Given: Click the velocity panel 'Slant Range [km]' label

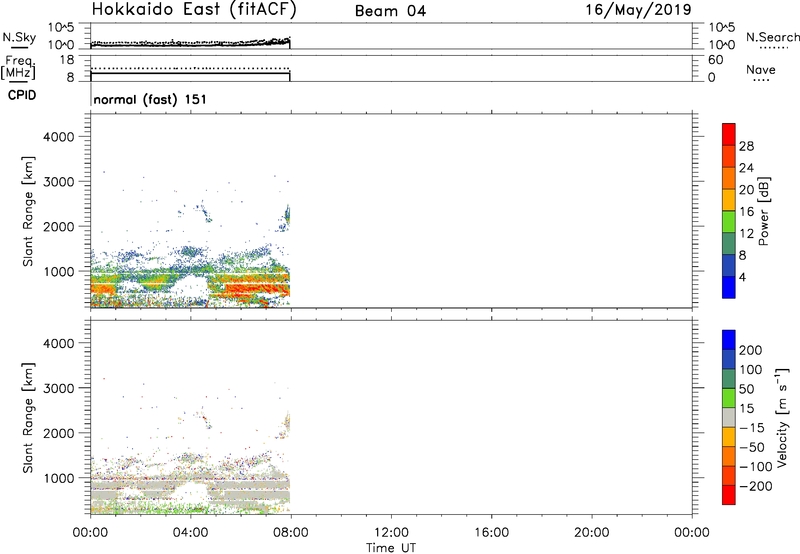Looking at the screenshot, I should (x=28, y=418).
